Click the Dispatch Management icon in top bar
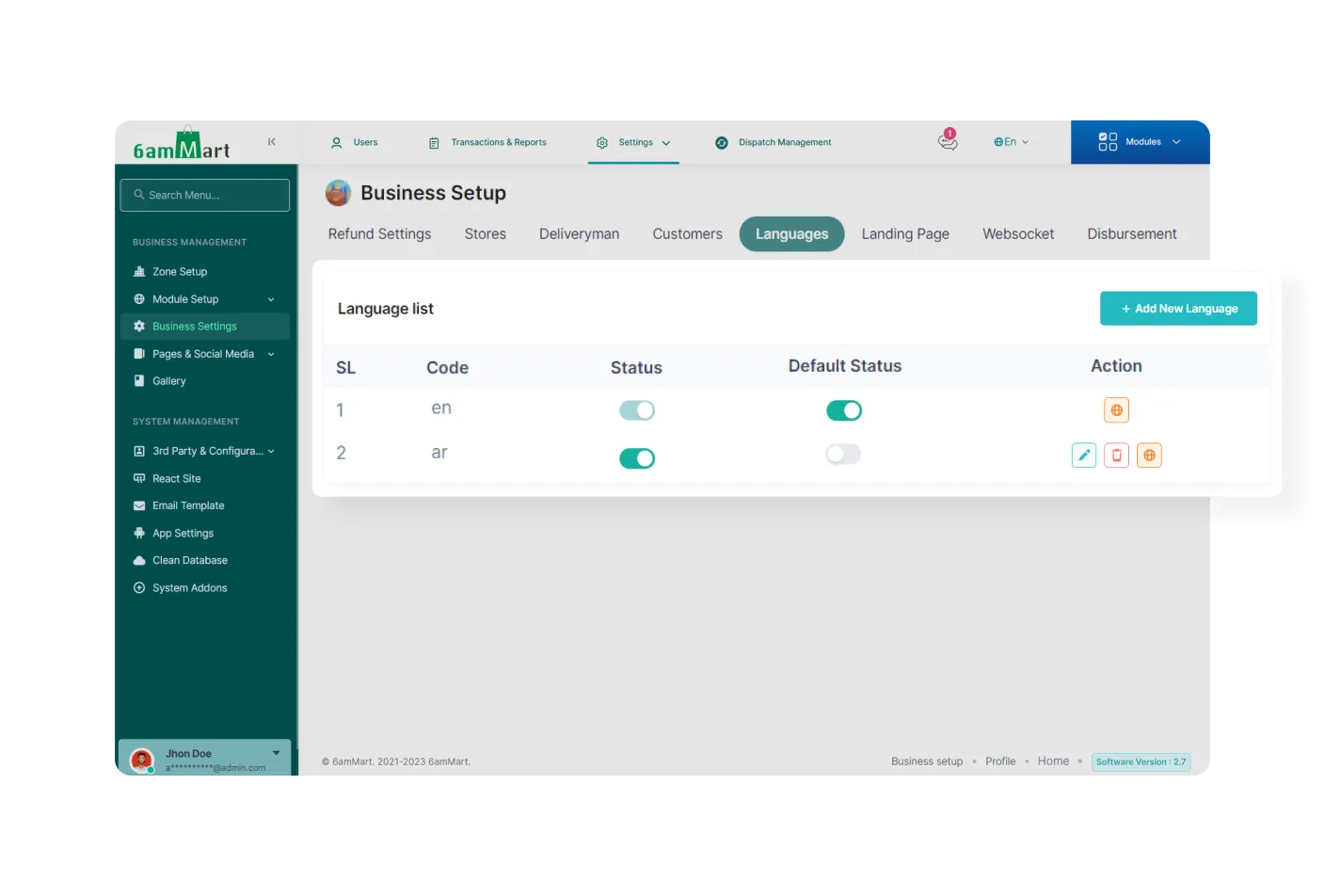1325x896 pixels. tap(722, 143)
